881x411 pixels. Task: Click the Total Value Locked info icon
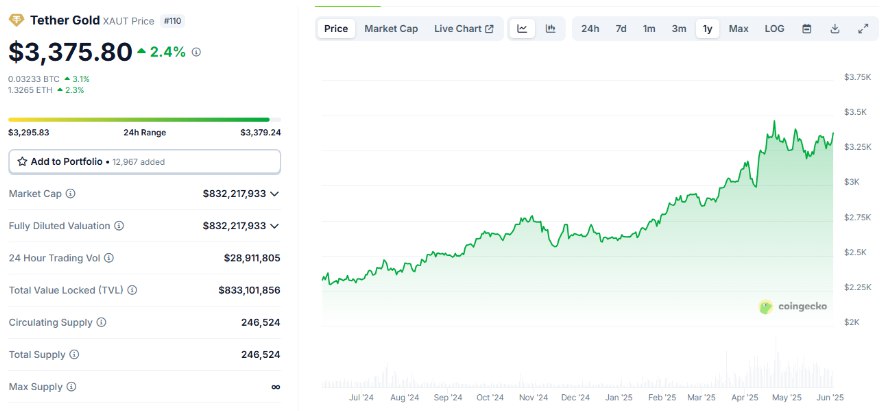click(x=132, y=291)
